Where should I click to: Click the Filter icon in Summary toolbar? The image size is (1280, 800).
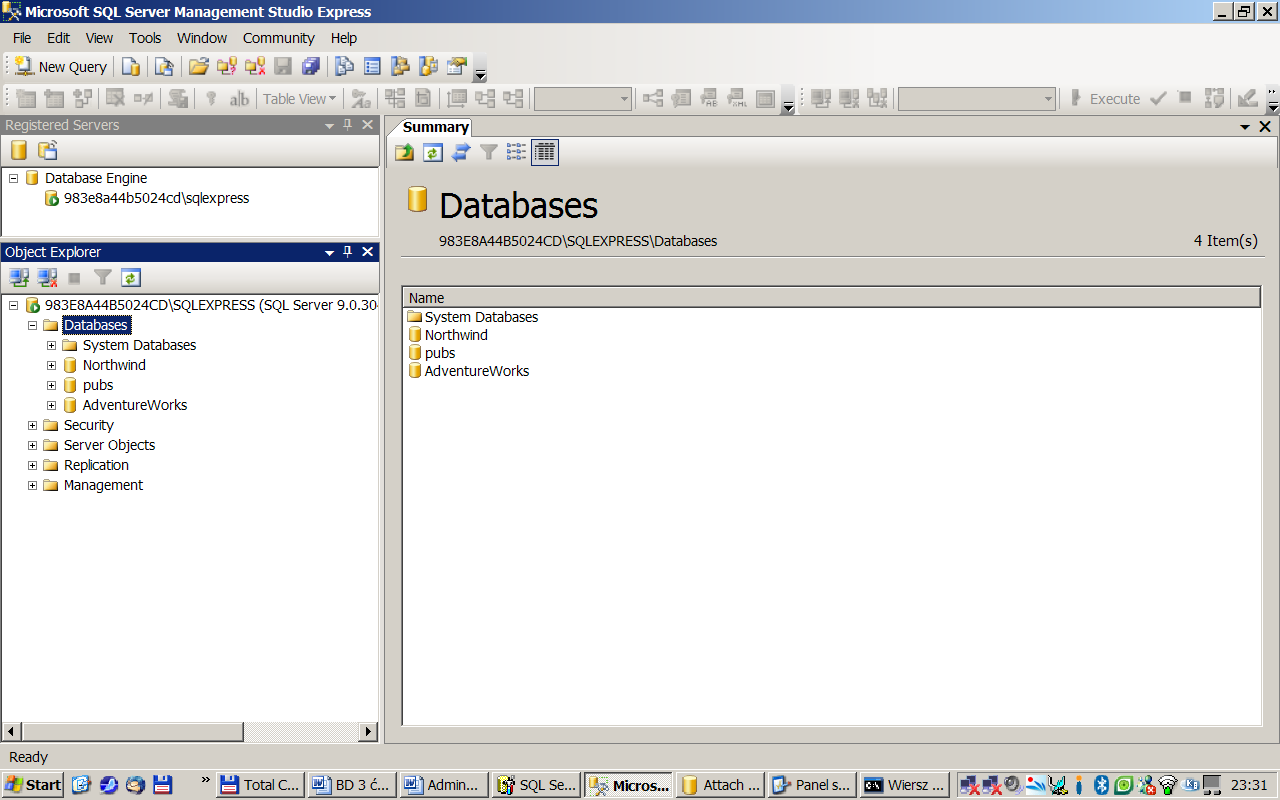coord(488,152)
